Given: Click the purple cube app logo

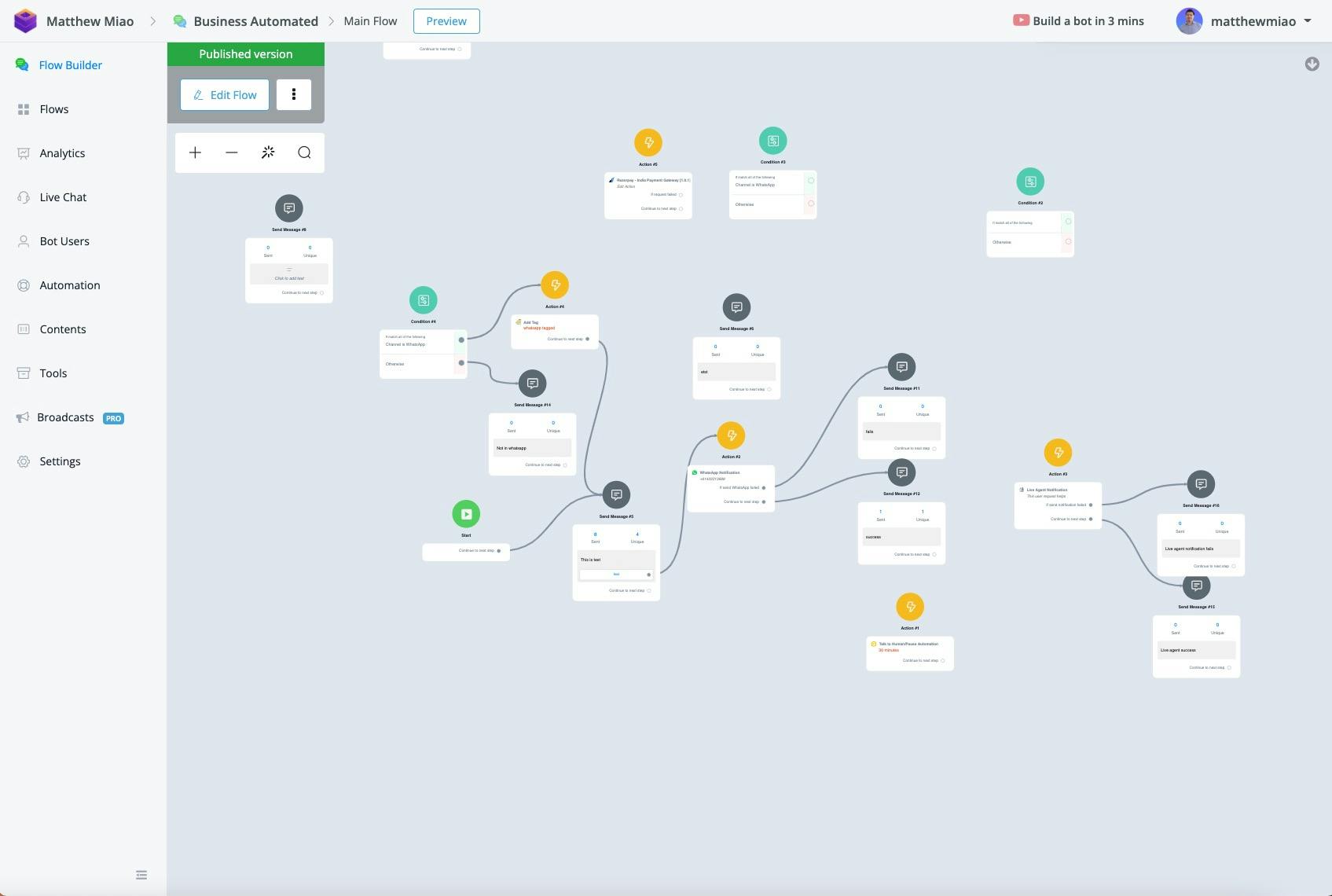Looking at the screenshot, I should click(x=25, y=21).
